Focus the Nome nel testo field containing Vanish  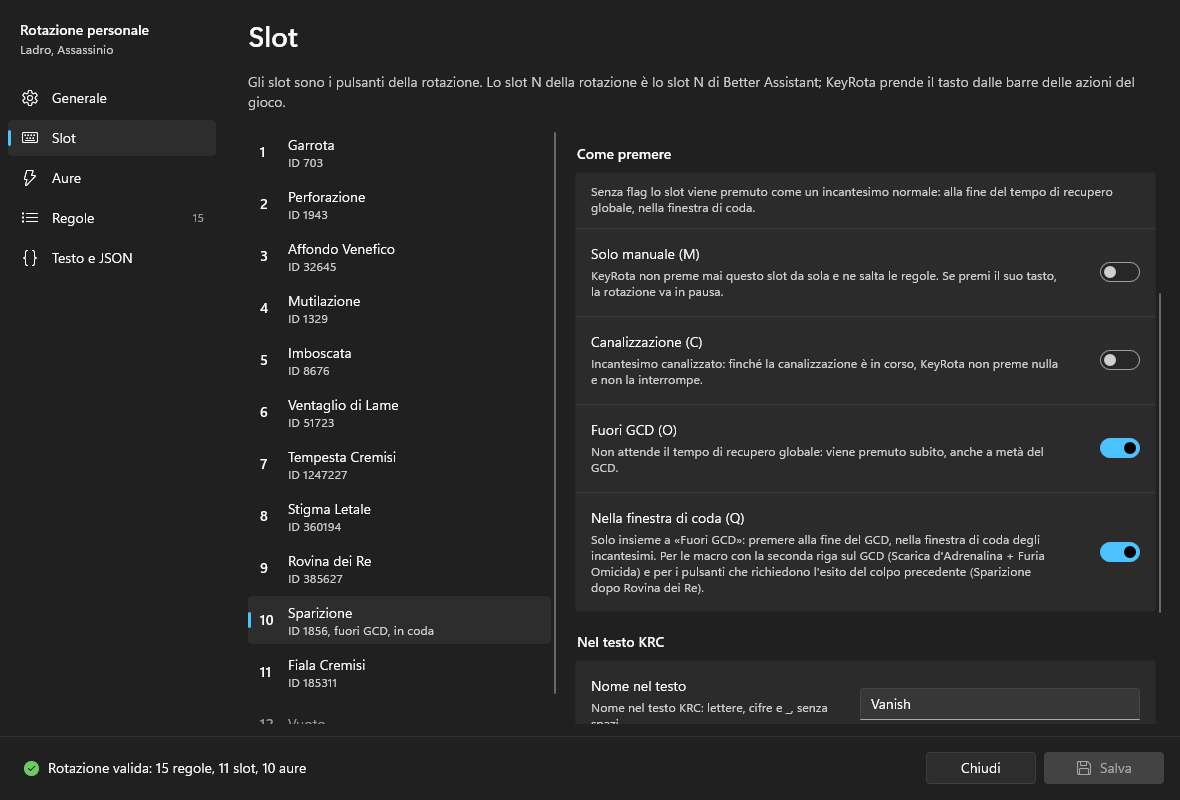pyautogui.click(x=999, y=704)
